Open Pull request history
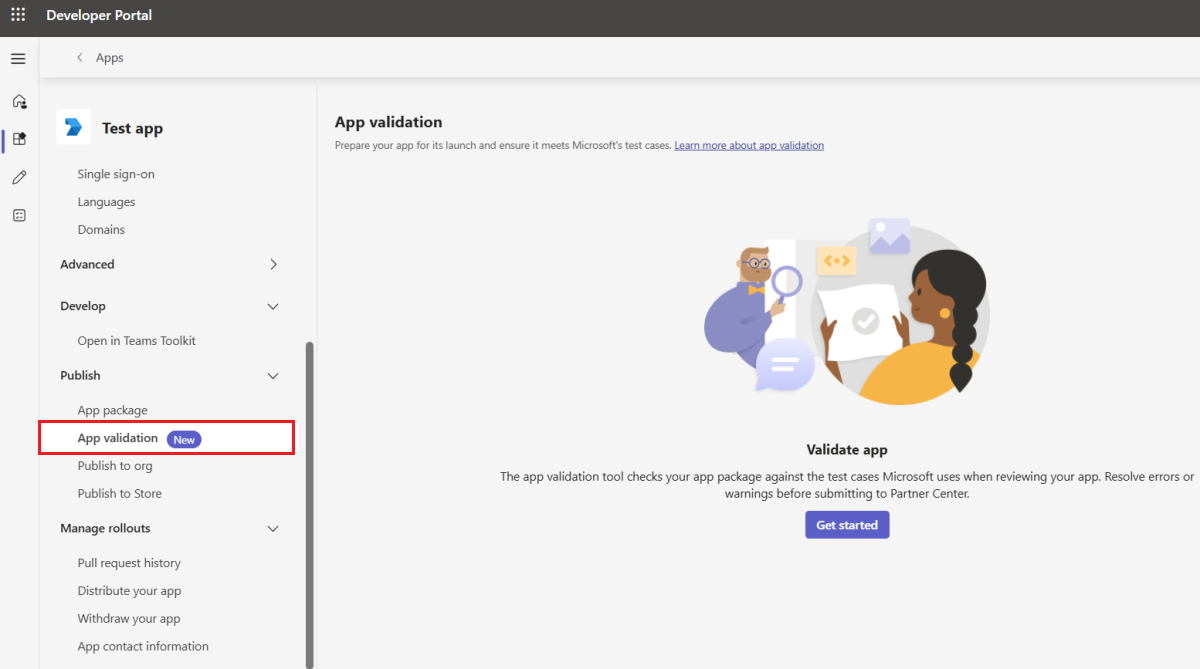This screenshot has width=1200, height=669. pos(129,563)
